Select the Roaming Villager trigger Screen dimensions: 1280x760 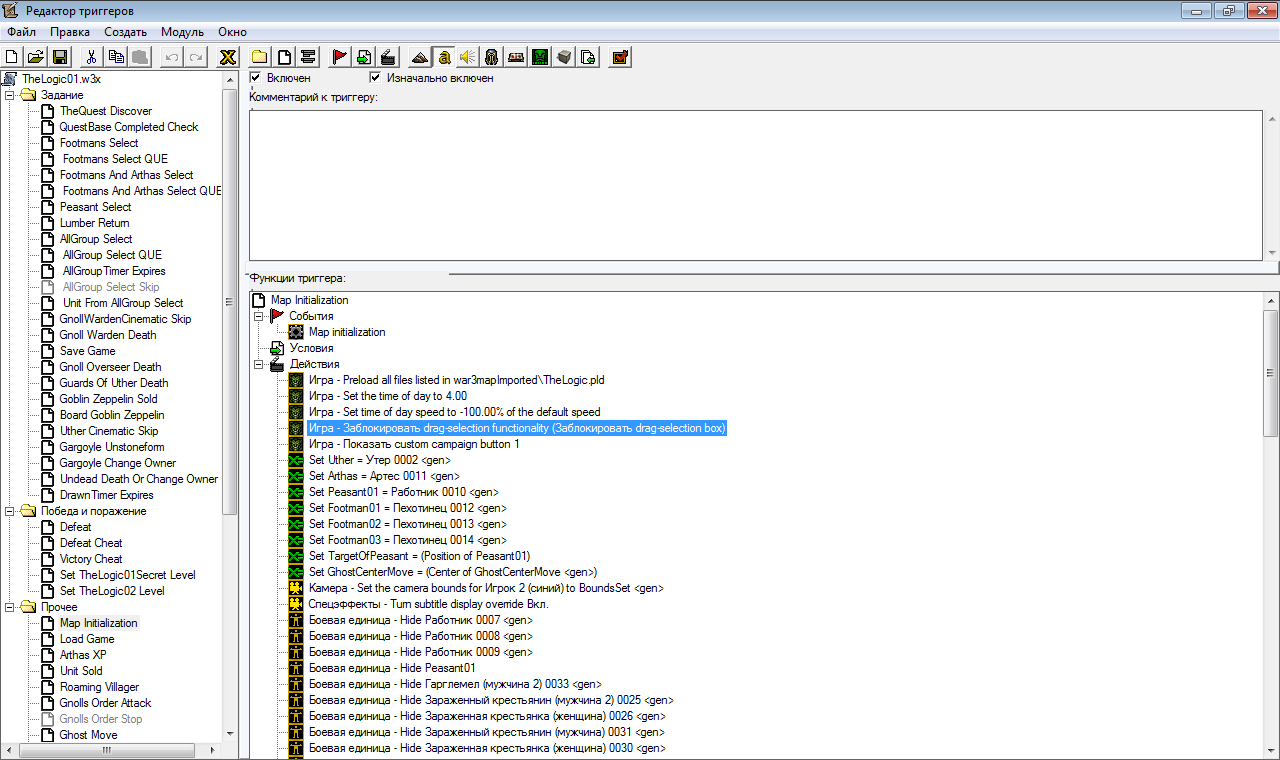pyautogui.click(x=99, y=687)
